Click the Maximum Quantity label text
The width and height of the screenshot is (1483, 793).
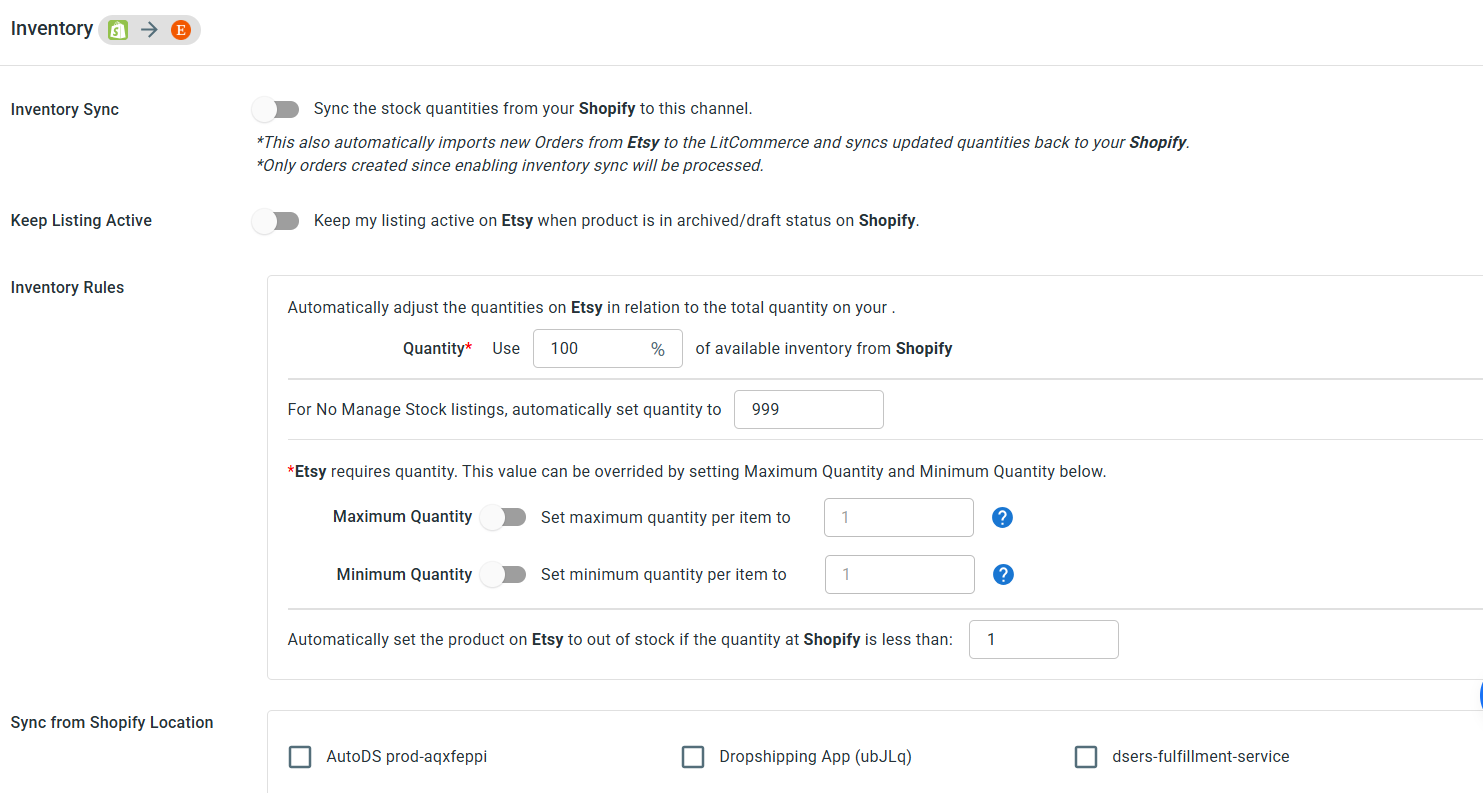click(x=402, y=517)
